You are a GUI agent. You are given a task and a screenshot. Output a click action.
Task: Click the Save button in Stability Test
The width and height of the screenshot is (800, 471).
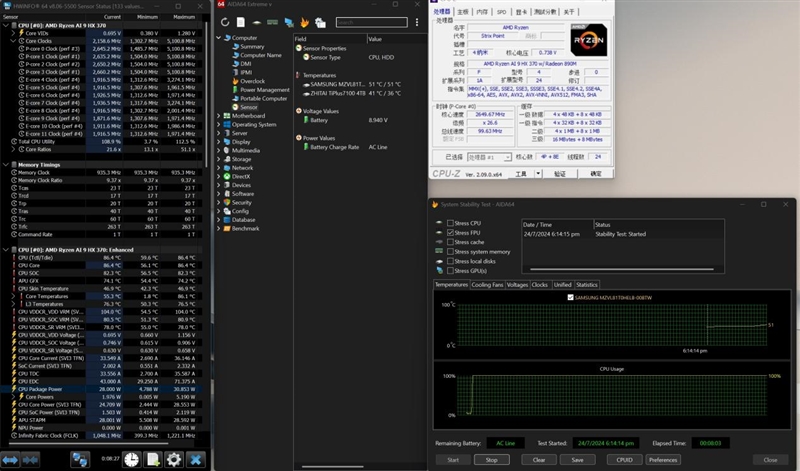click(578, 460)
